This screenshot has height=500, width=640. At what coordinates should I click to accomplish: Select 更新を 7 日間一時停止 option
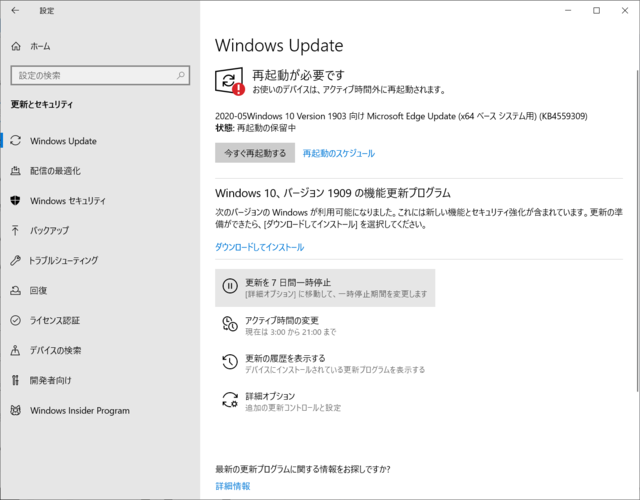tap(325, 288)
